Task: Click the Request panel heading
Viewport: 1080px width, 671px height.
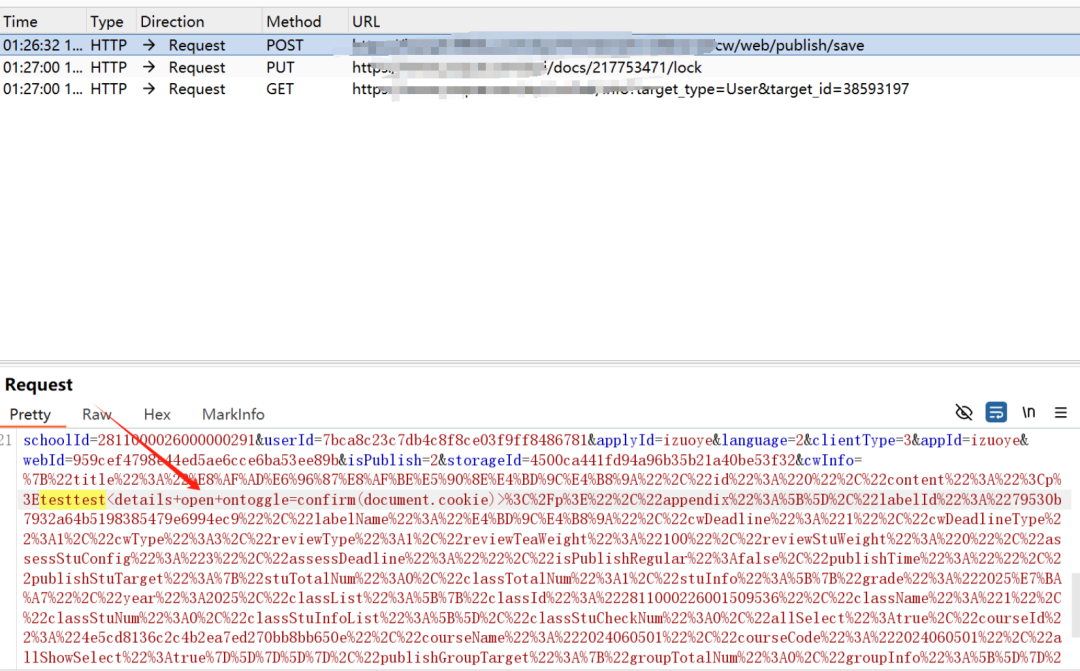Action: 39,384
